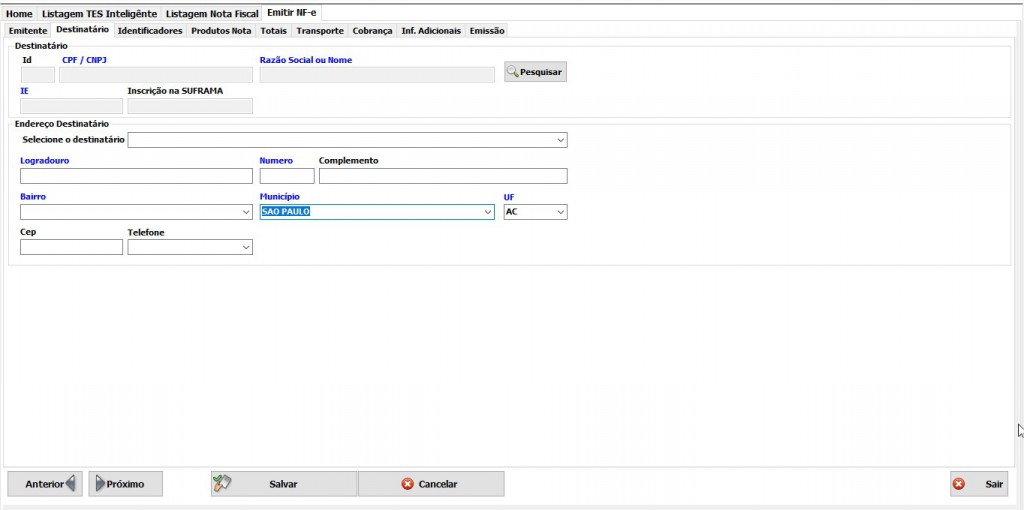Expand the Selecione o destinatário dropdown
1024x510 pixels.
click(x=560, y=140)
